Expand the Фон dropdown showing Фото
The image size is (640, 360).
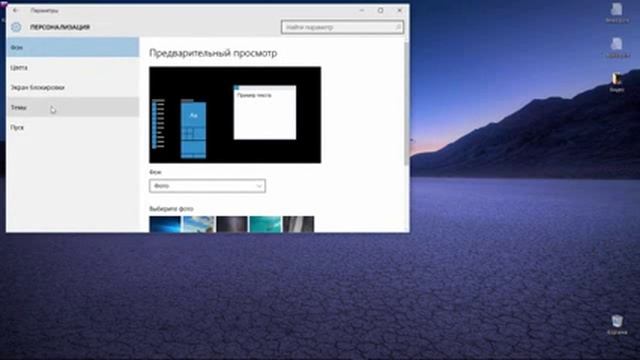(207, 186)
